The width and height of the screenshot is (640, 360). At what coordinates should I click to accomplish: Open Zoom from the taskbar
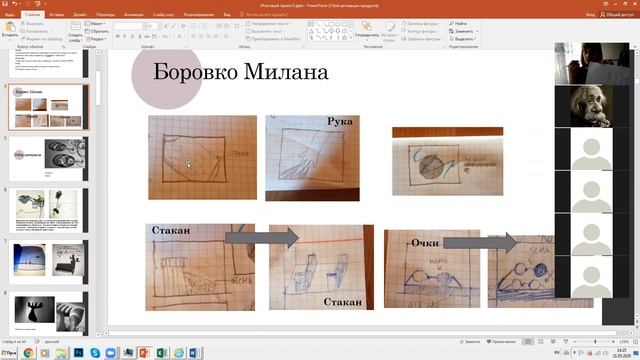point(111,353)
